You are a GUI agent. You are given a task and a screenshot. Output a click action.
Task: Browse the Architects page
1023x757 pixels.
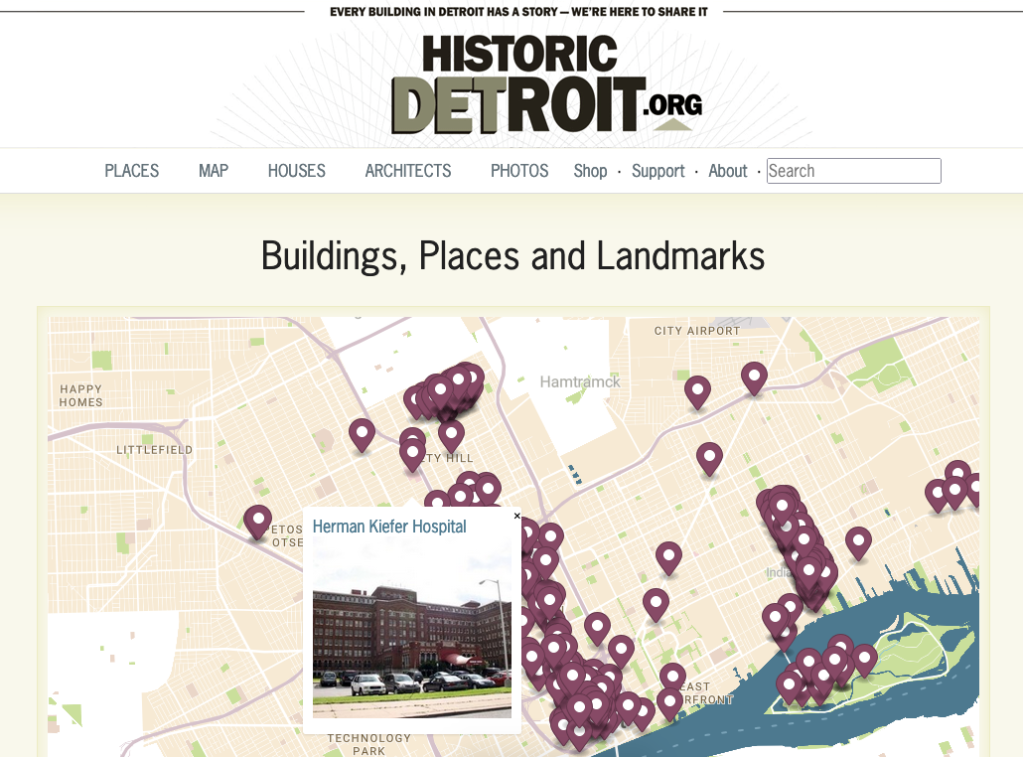408,171
